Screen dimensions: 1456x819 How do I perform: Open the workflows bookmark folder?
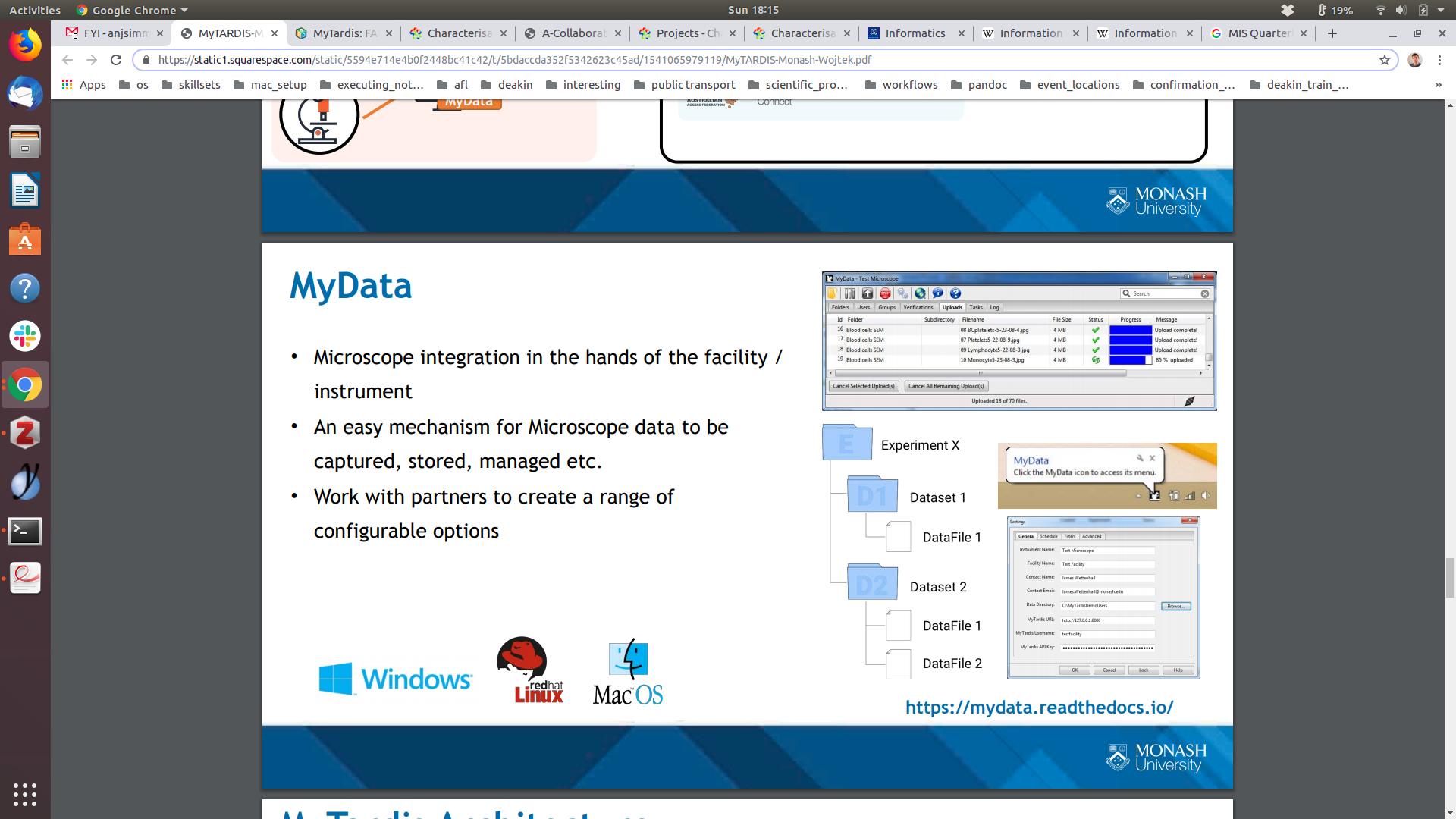pos(901,85)
